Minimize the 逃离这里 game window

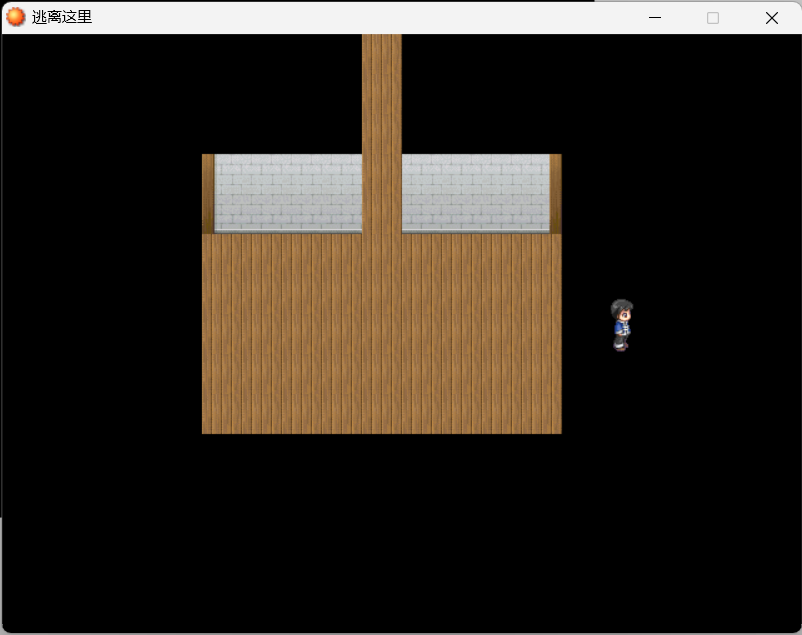coord(655,18)
